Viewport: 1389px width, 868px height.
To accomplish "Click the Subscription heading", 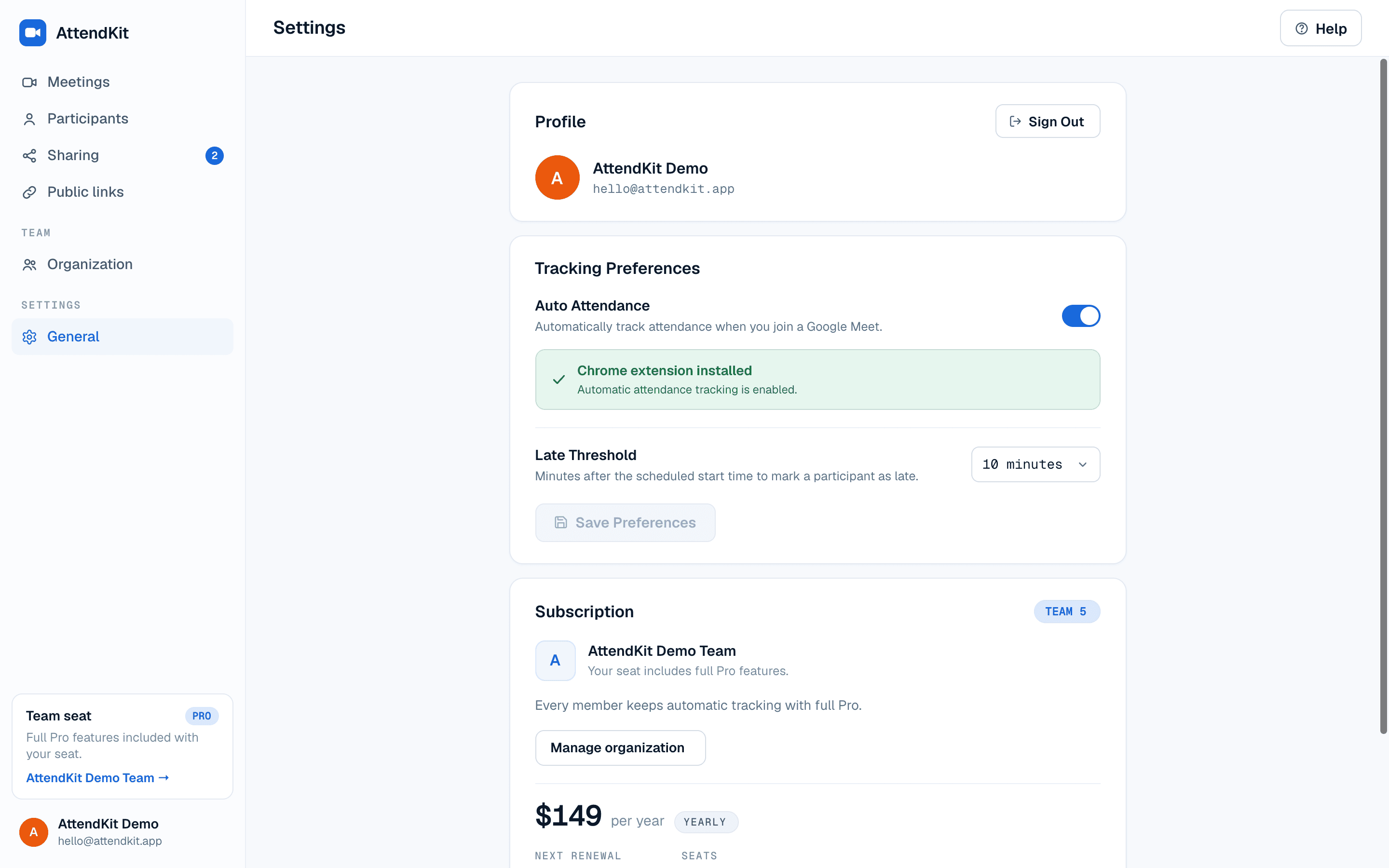I will (585, 611).
